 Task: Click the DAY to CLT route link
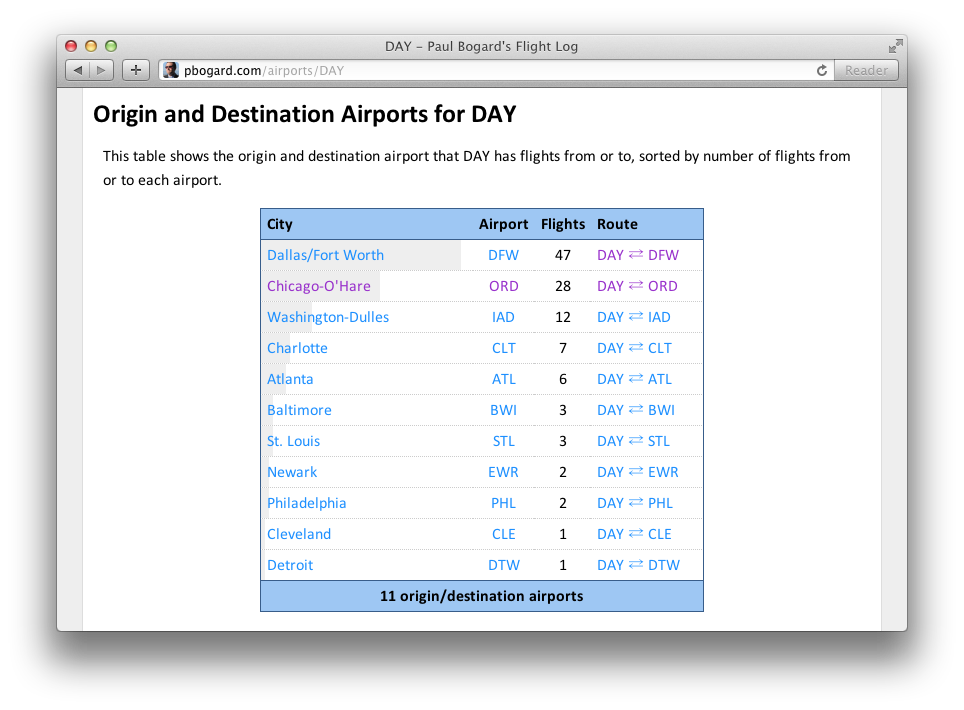pyautogui.click(x=634, y=348)
